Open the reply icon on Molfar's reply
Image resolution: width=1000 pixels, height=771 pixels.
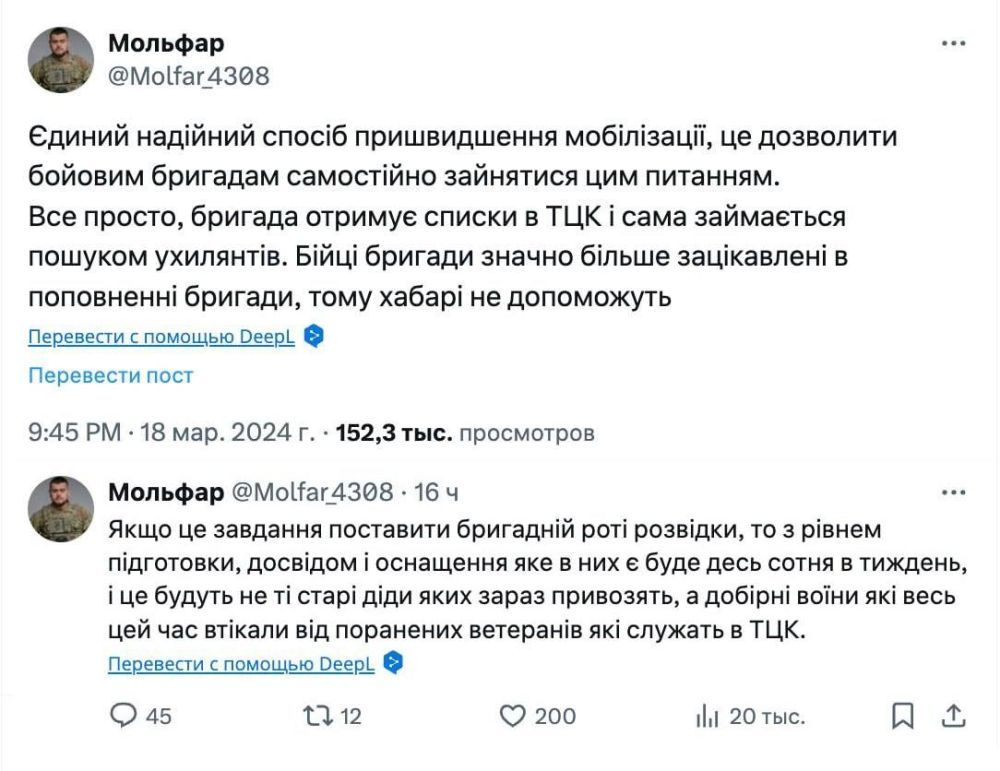122,716
